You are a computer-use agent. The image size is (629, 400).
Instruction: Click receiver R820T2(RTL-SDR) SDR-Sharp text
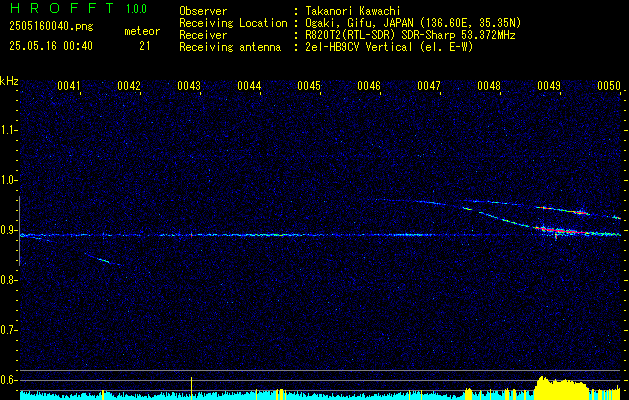pyautogui.click(x=410, y=35)
